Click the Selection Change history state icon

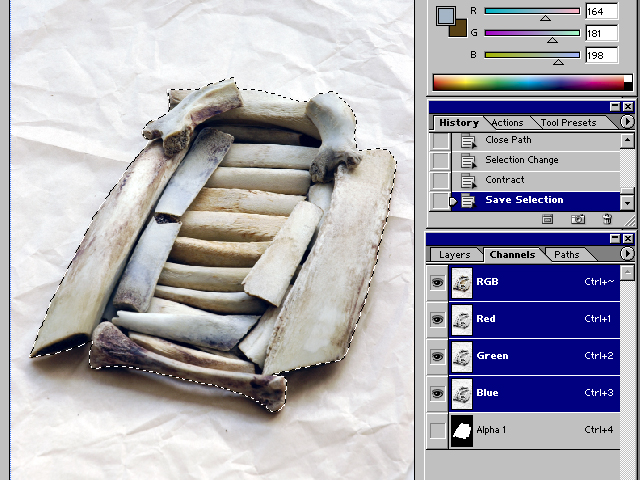[468, 160]
